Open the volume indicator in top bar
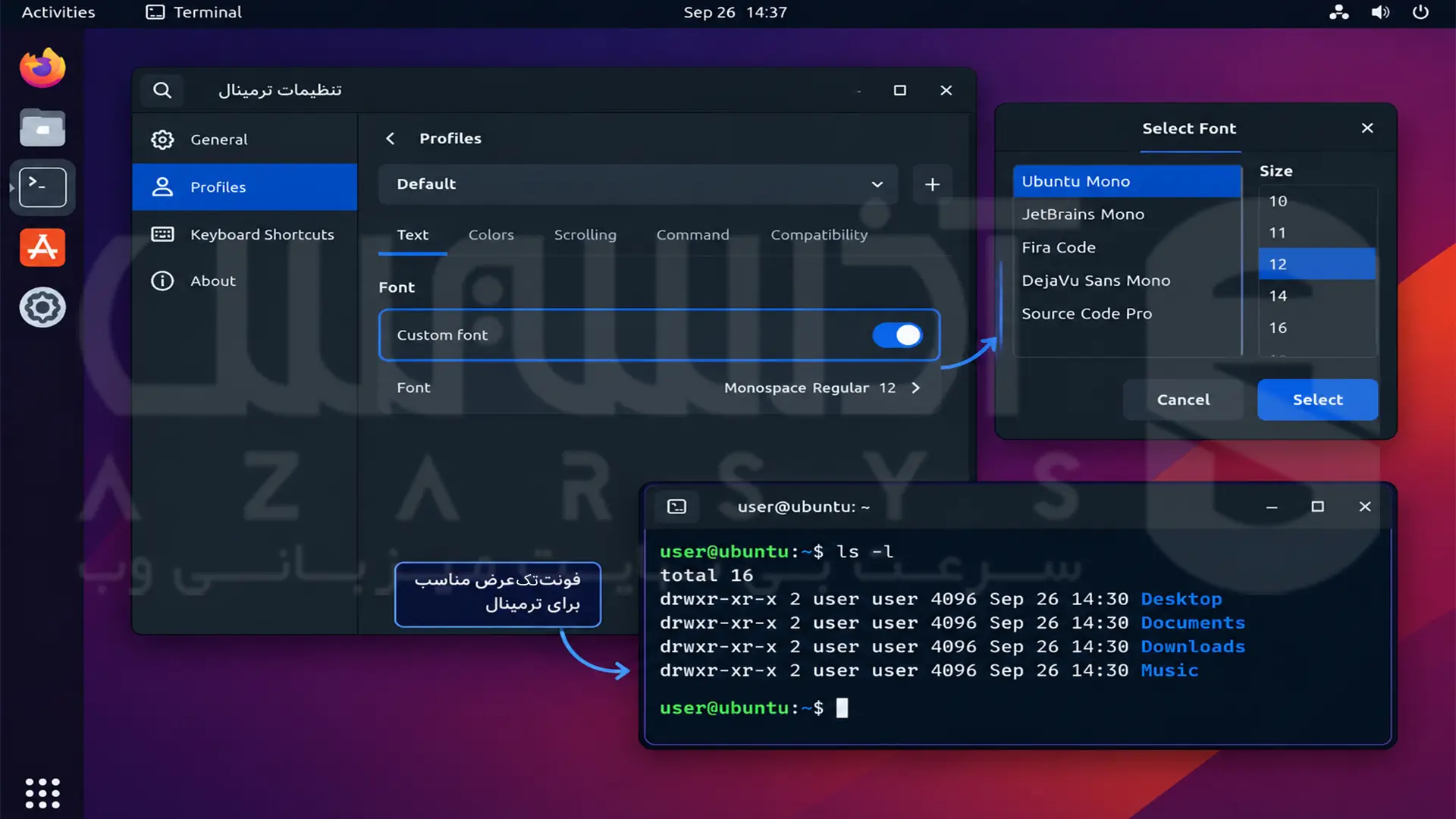 click(1380, 12)
